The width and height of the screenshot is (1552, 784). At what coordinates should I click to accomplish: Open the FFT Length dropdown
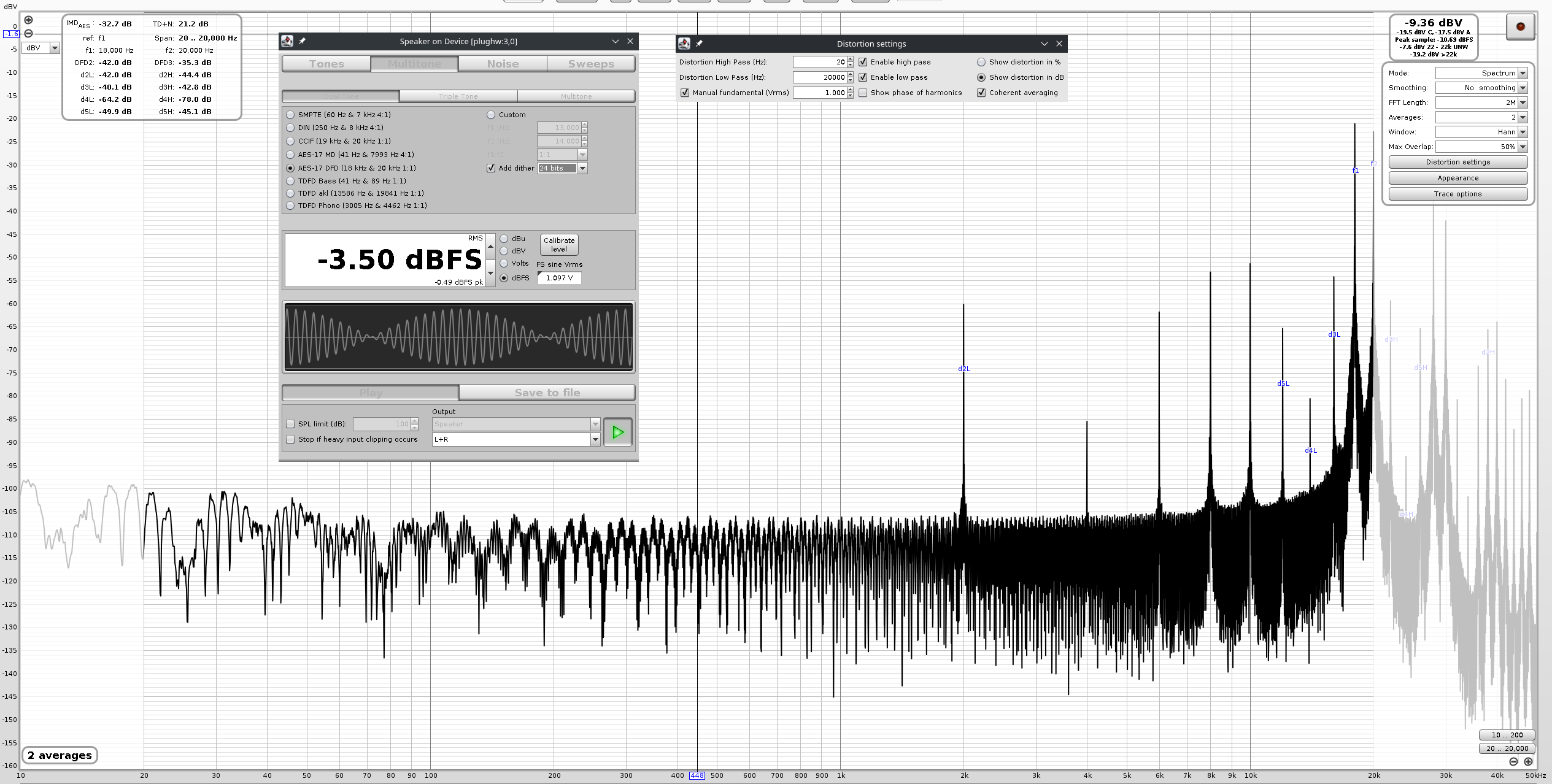pyautogui.click(x=1523, y=102)
